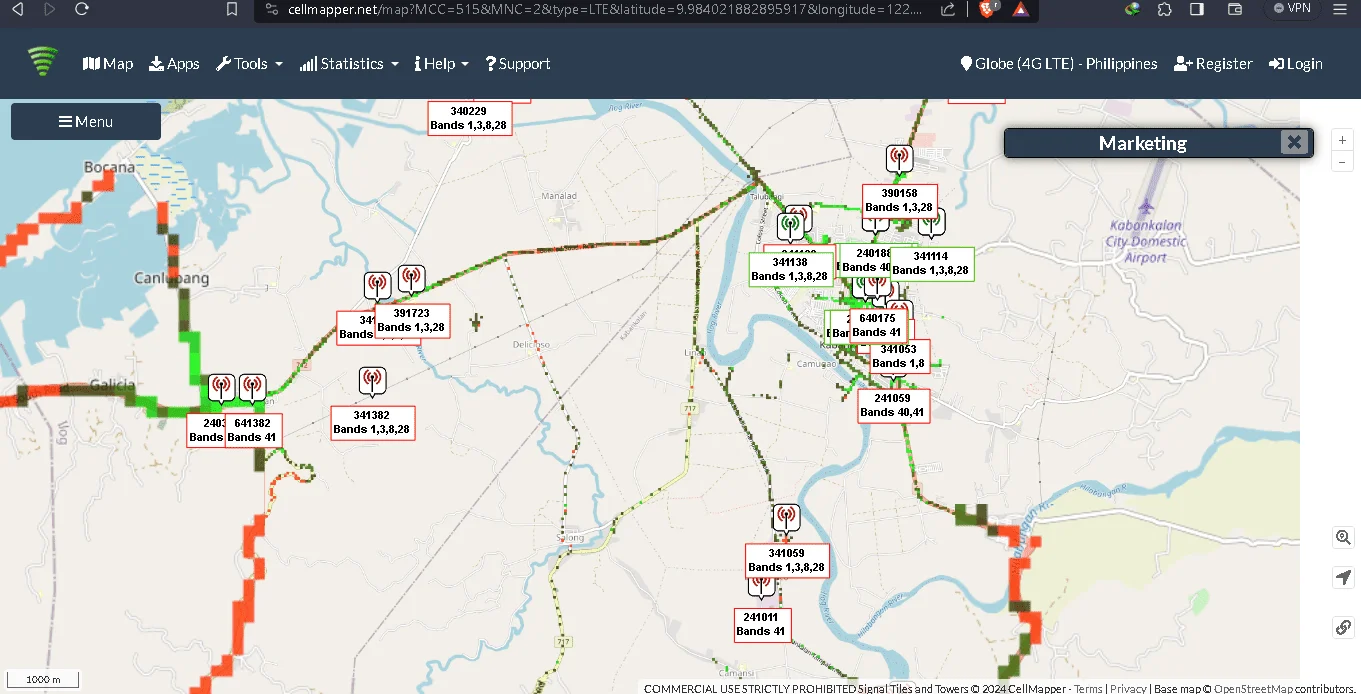1361x694 pixels.
Task: Click tower icon above label 391723
Action: point(411,280)
